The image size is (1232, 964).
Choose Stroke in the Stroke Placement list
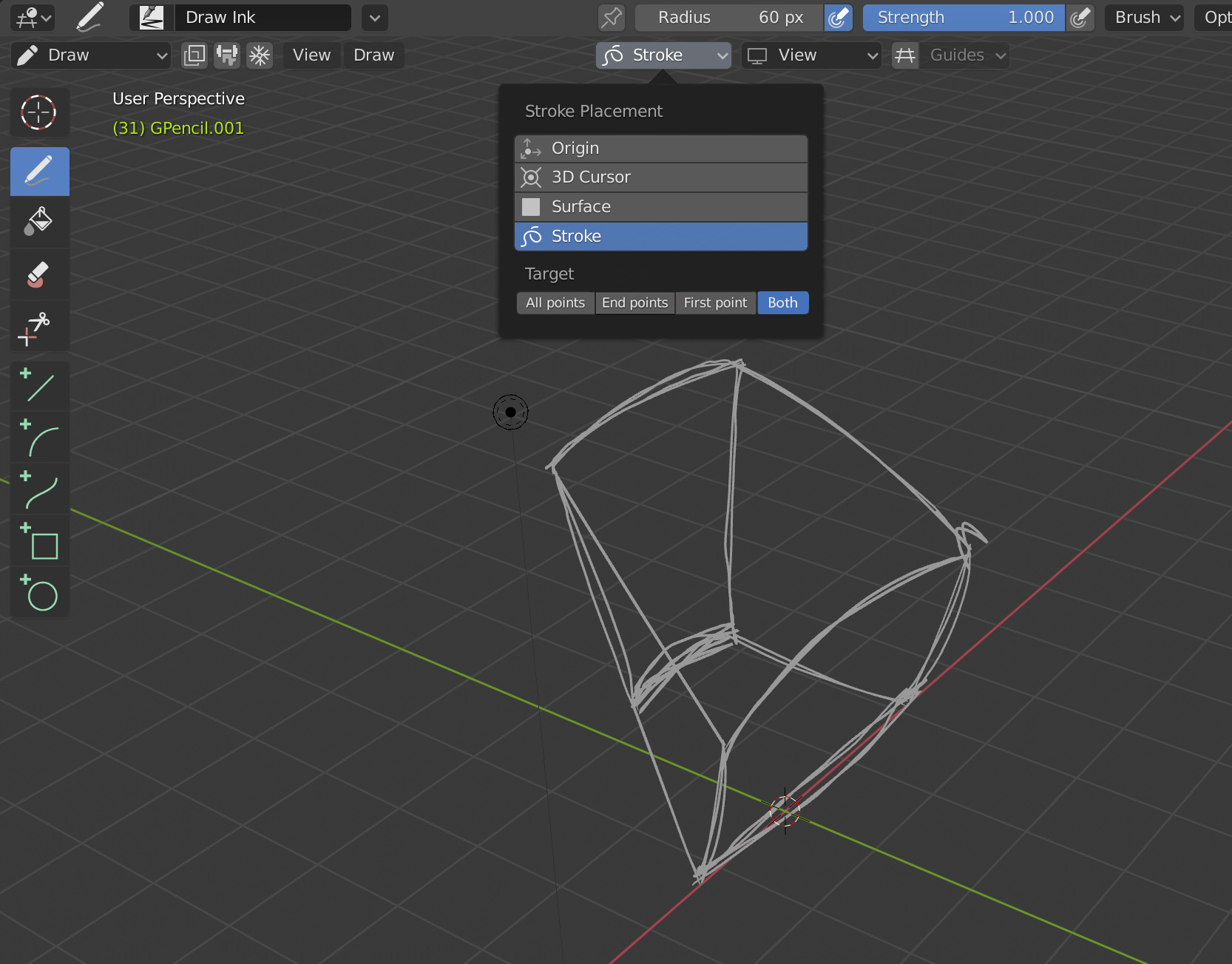click(661, 237)
